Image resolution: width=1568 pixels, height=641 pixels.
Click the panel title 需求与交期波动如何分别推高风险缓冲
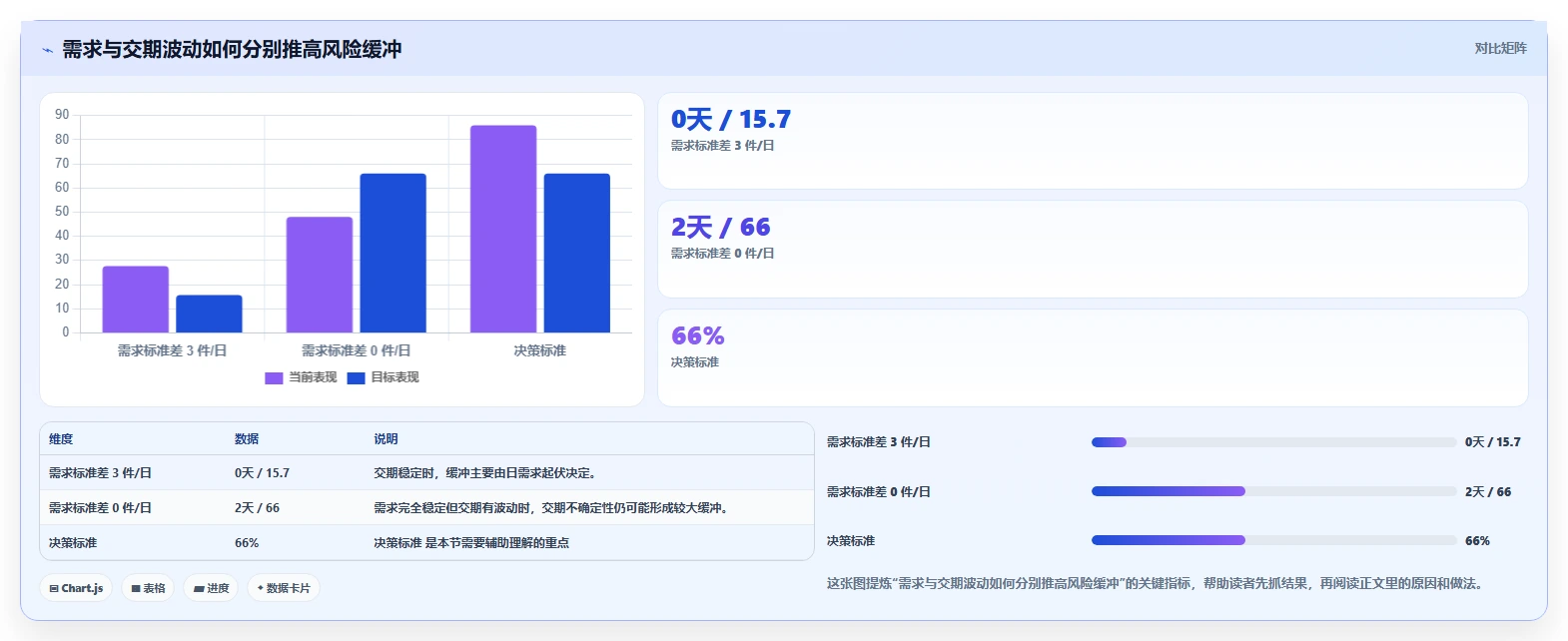(232, 49)
